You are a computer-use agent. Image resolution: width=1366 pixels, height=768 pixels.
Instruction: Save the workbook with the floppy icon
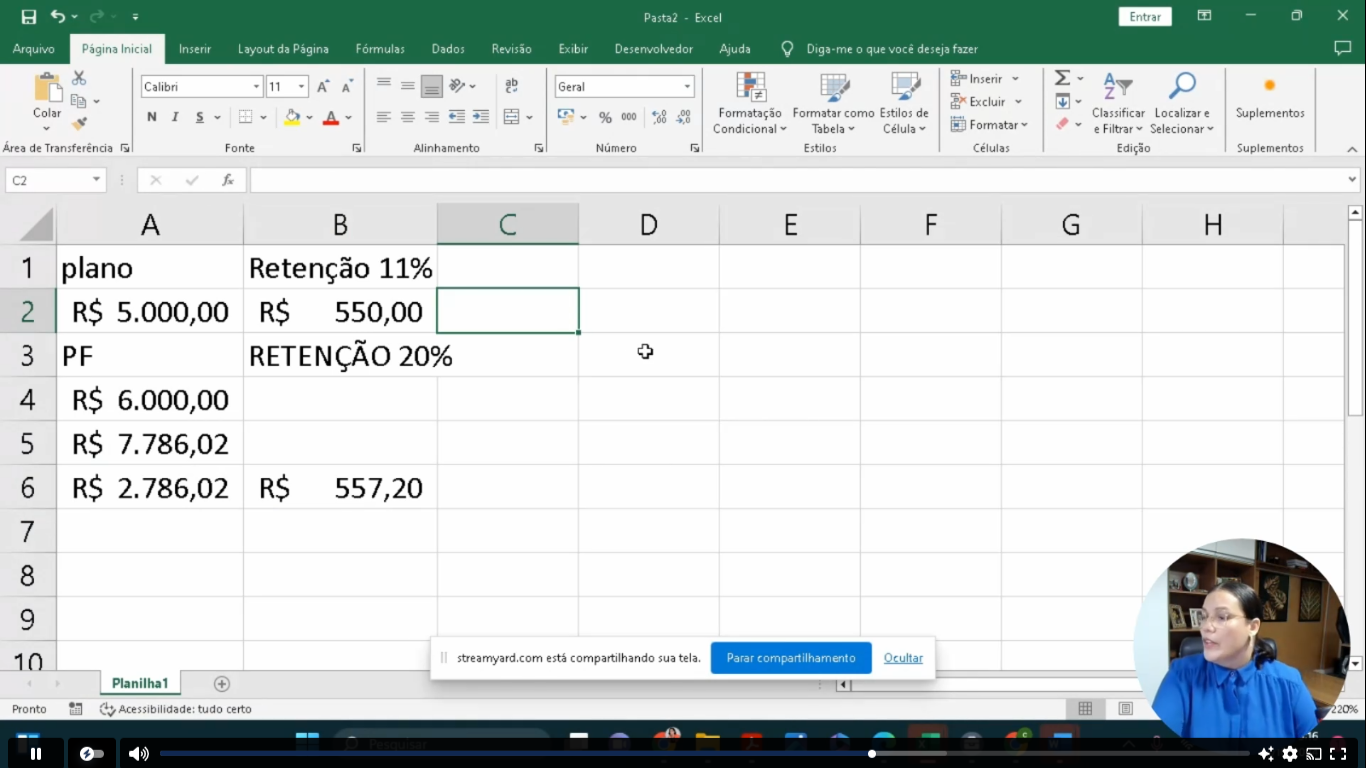pos(29,17)
